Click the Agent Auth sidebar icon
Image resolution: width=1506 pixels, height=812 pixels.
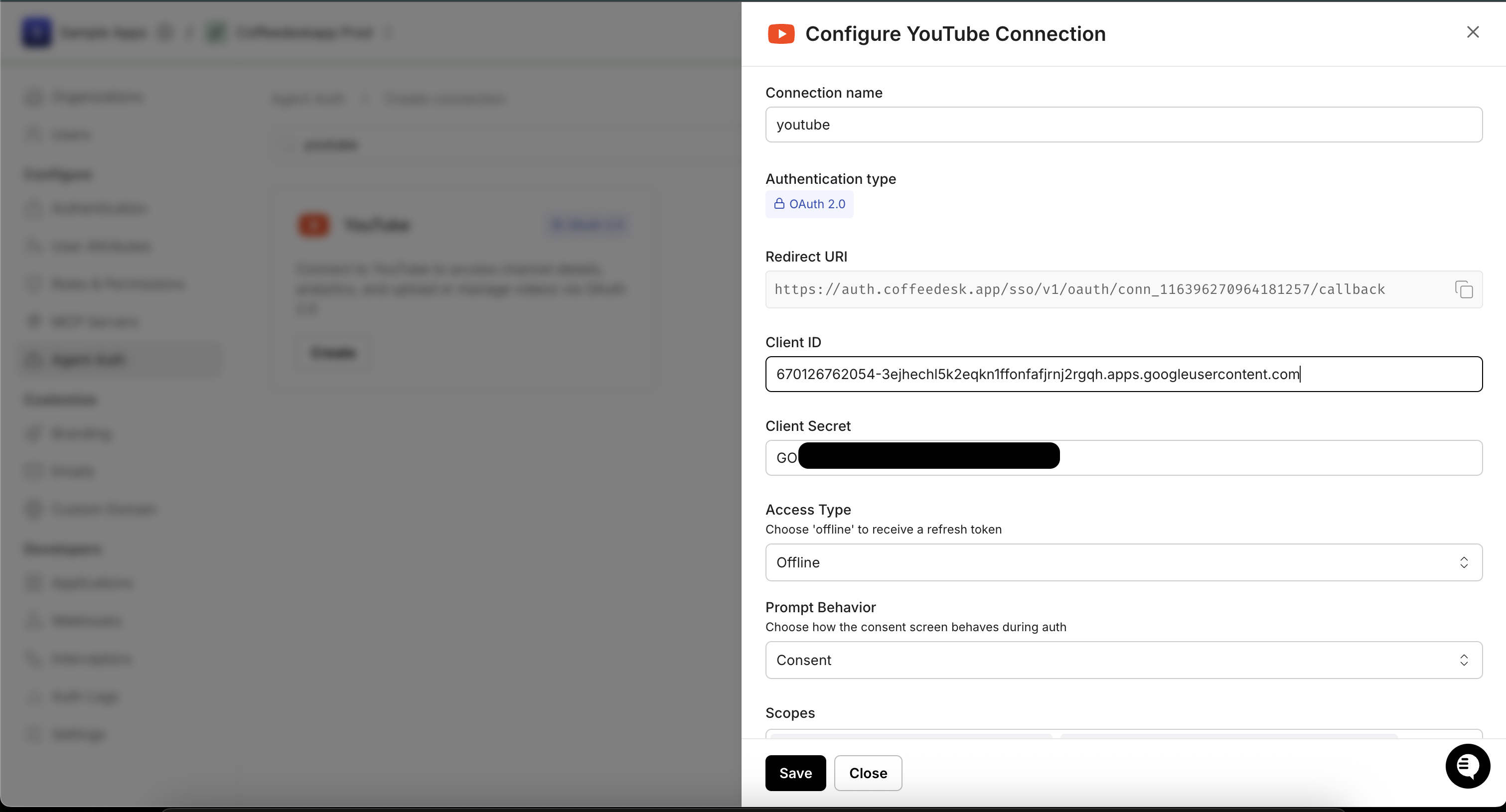[34, 360]
